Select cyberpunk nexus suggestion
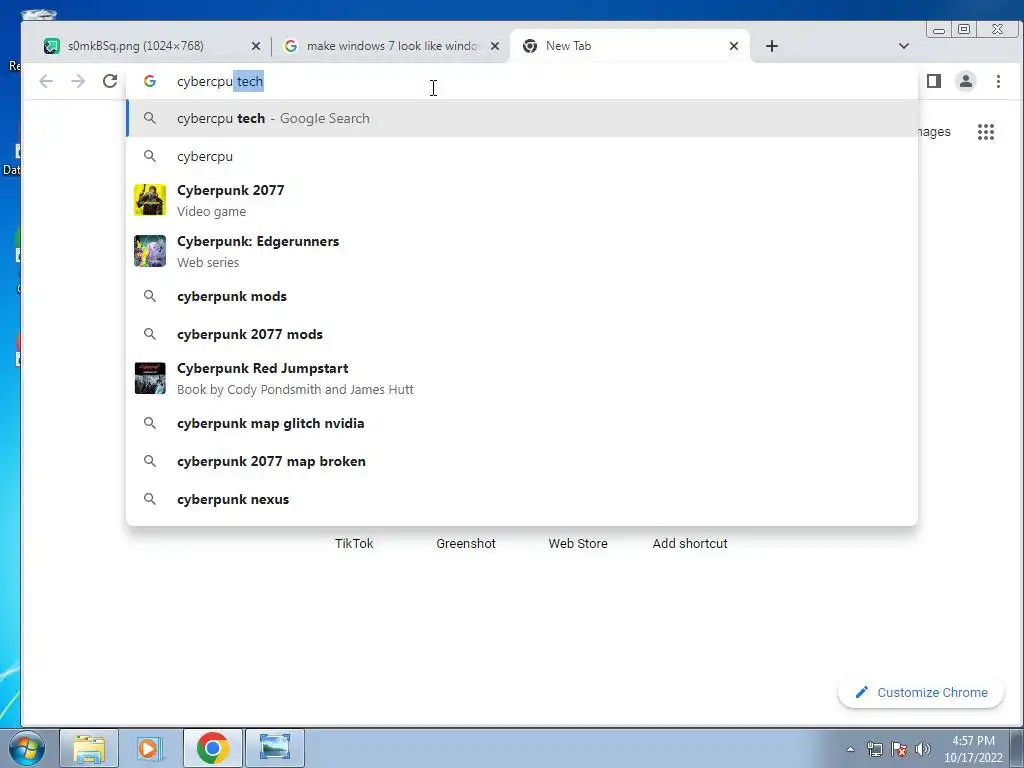This screenshot has height=768, width=1024. 522,499
